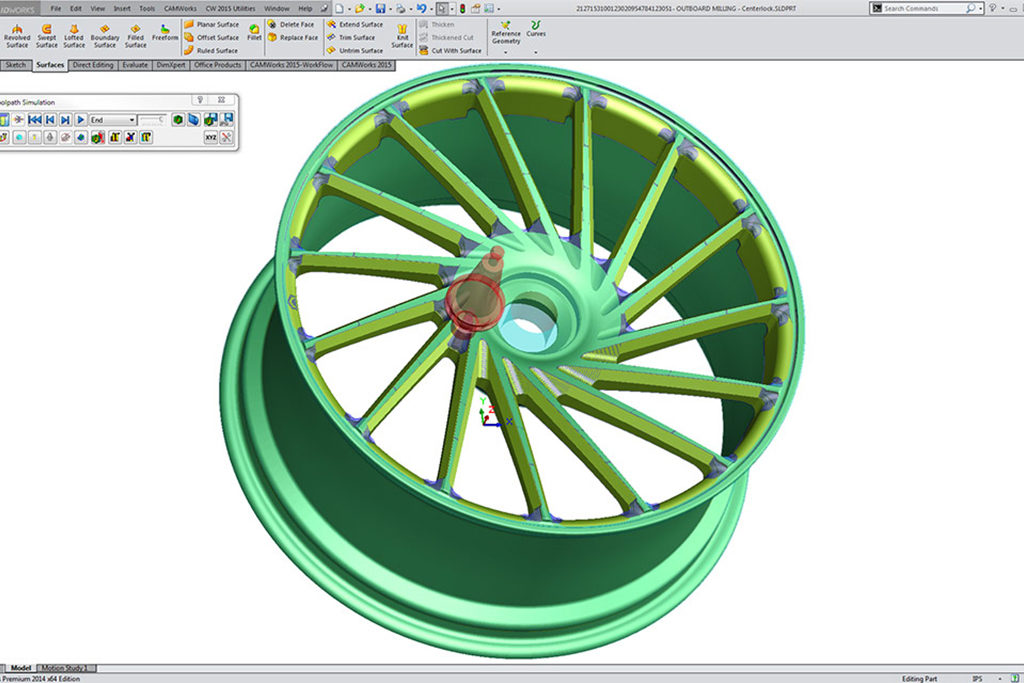Start the Extend Surface command
Screen dimensions: 1024x683
pos(355,24)
